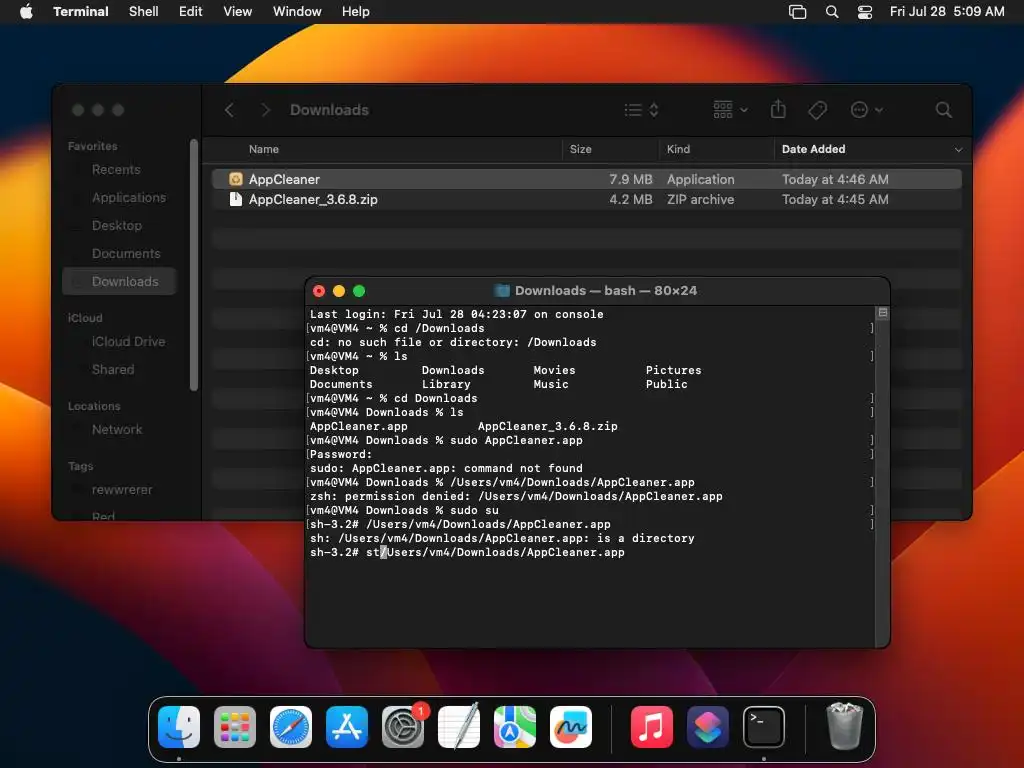
Task: Launch Safari from the Dock
Action: (291, 727)
